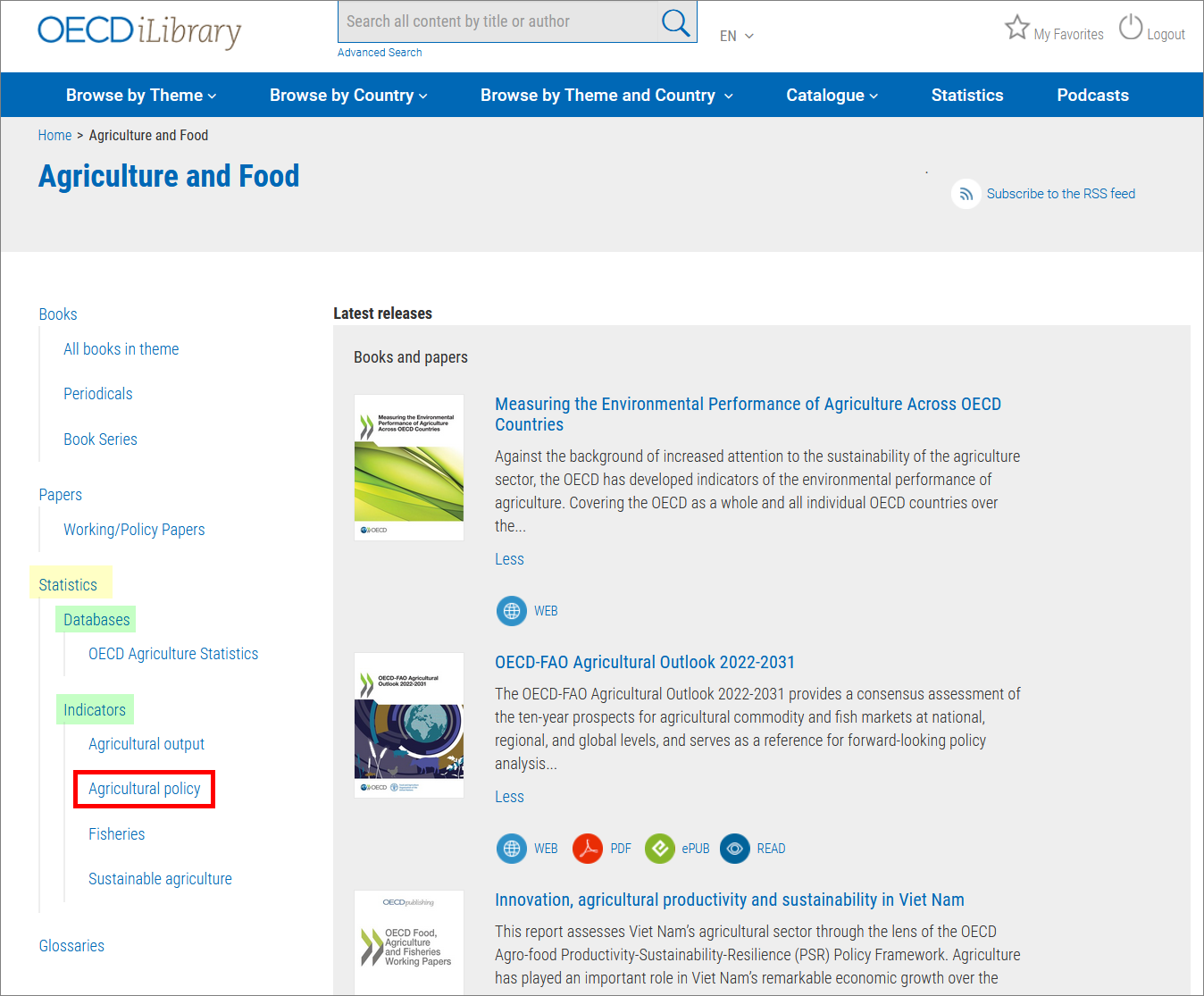Click OECD Food Working Papers cover thumbnail
Screen dimensions: 1204x996
click(409, 942)
